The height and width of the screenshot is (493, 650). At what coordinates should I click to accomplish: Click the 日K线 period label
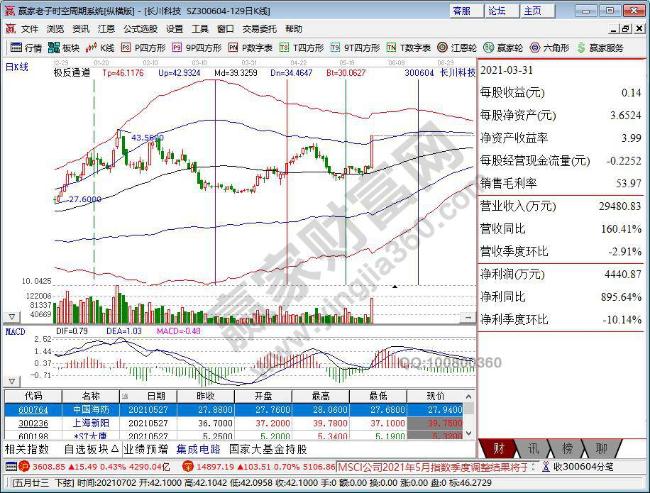(x=17, y=67)
